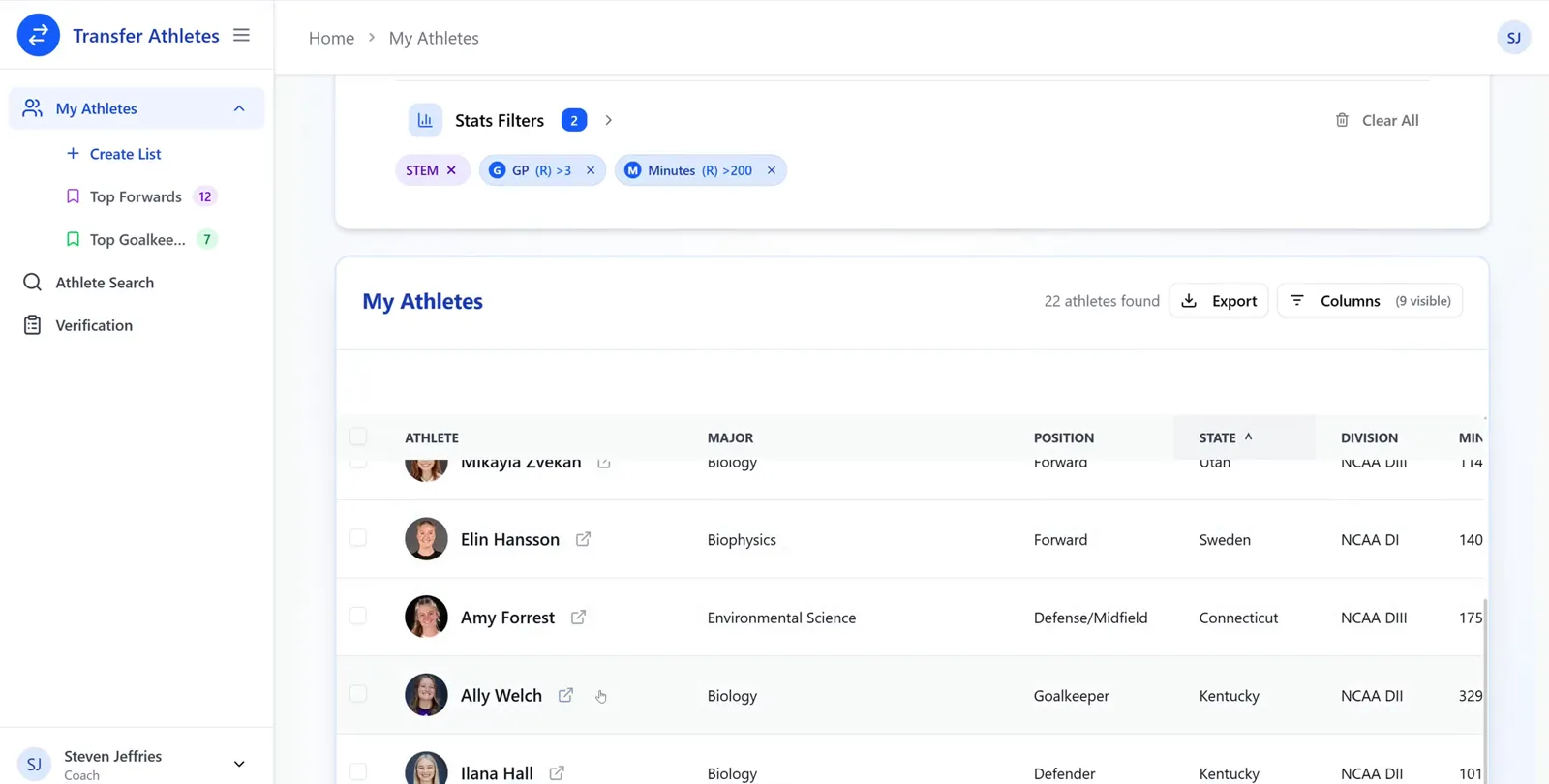Remove the Minutes (R) >200 filter
This screenshot has width=1549, height=784.
(772, 170)
